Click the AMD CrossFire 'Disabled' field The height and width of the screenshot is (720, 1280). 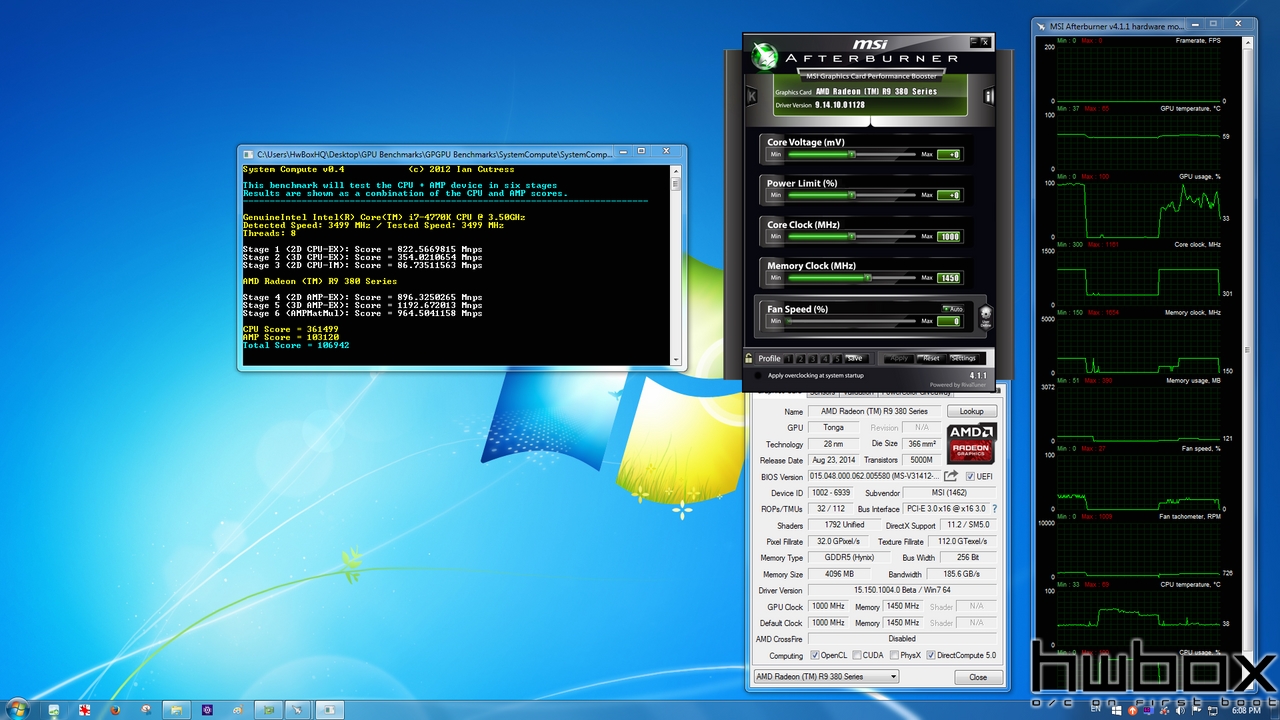902,638
